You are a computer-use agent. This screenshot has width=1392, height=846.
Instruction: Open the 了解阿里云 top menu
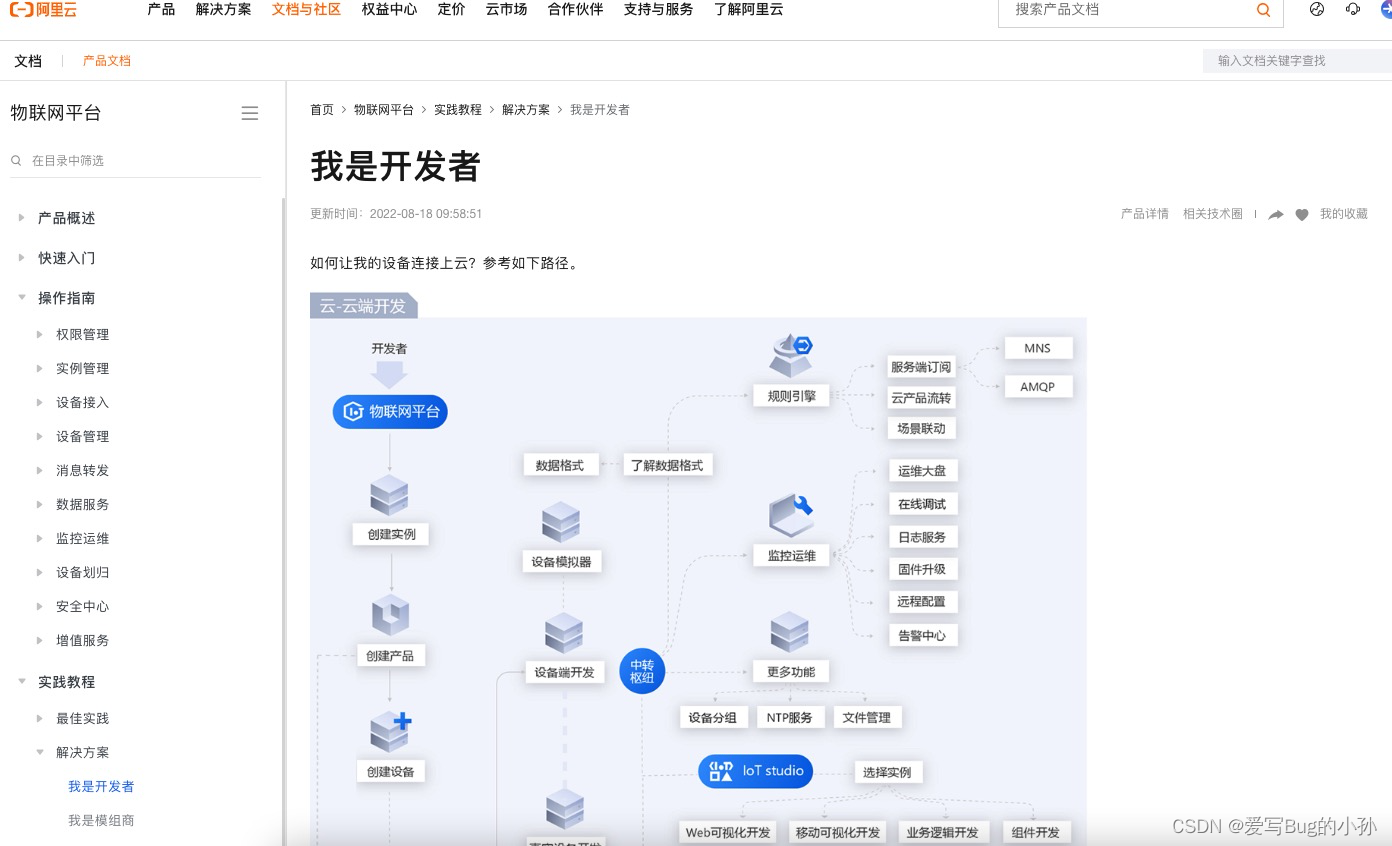click(x=749, y=9)
